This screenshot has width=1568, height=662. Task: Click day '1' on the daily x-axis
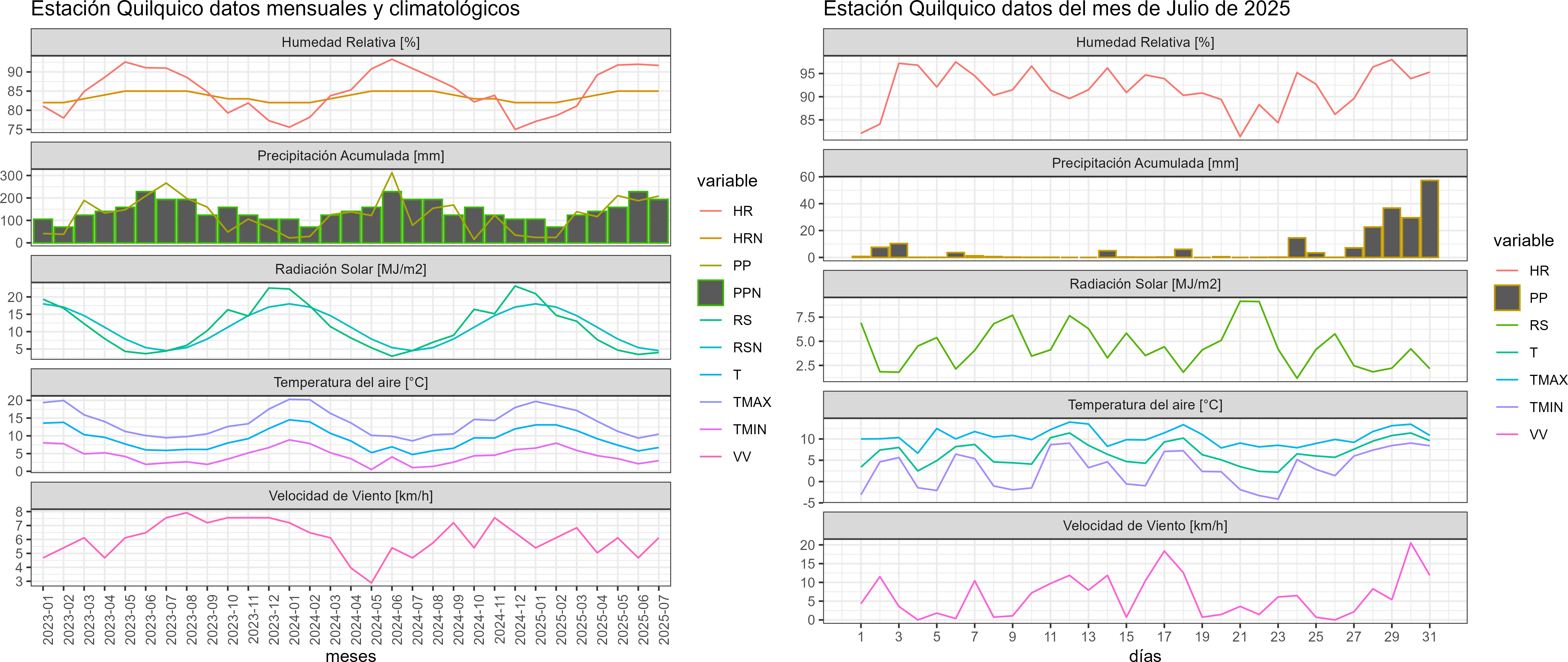(861, 636)
